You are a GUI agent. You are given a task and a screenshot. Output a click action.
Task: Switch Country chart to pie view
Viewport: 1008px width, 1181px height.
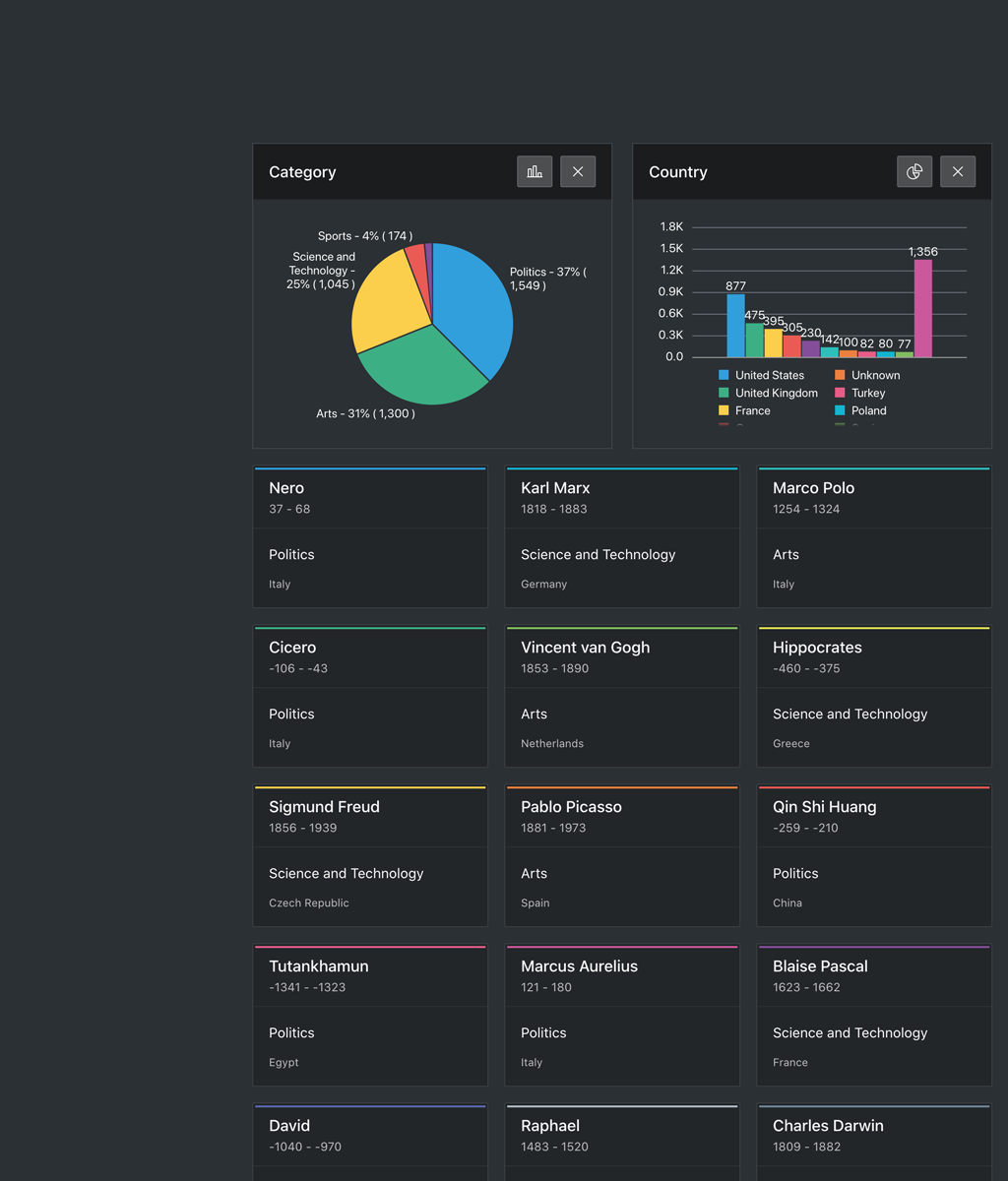914,171
